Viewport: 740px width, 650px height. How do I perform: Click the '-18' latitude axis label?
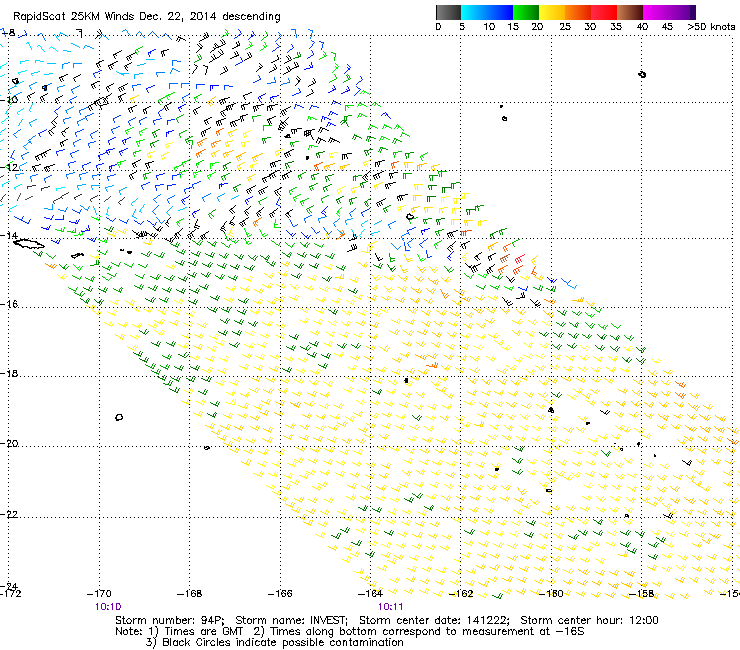click(9, 373)
